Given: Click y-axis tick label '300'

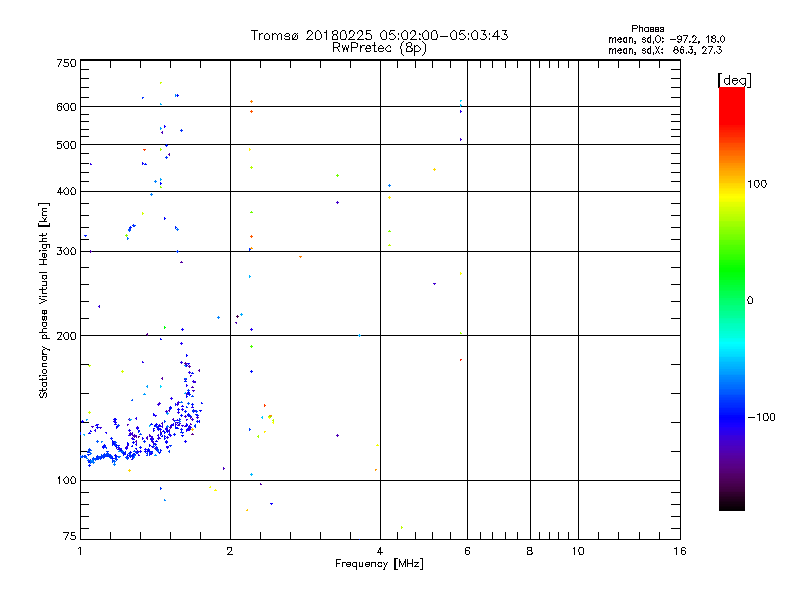Looking at the screenshot, I should click(x=67, y=252).
